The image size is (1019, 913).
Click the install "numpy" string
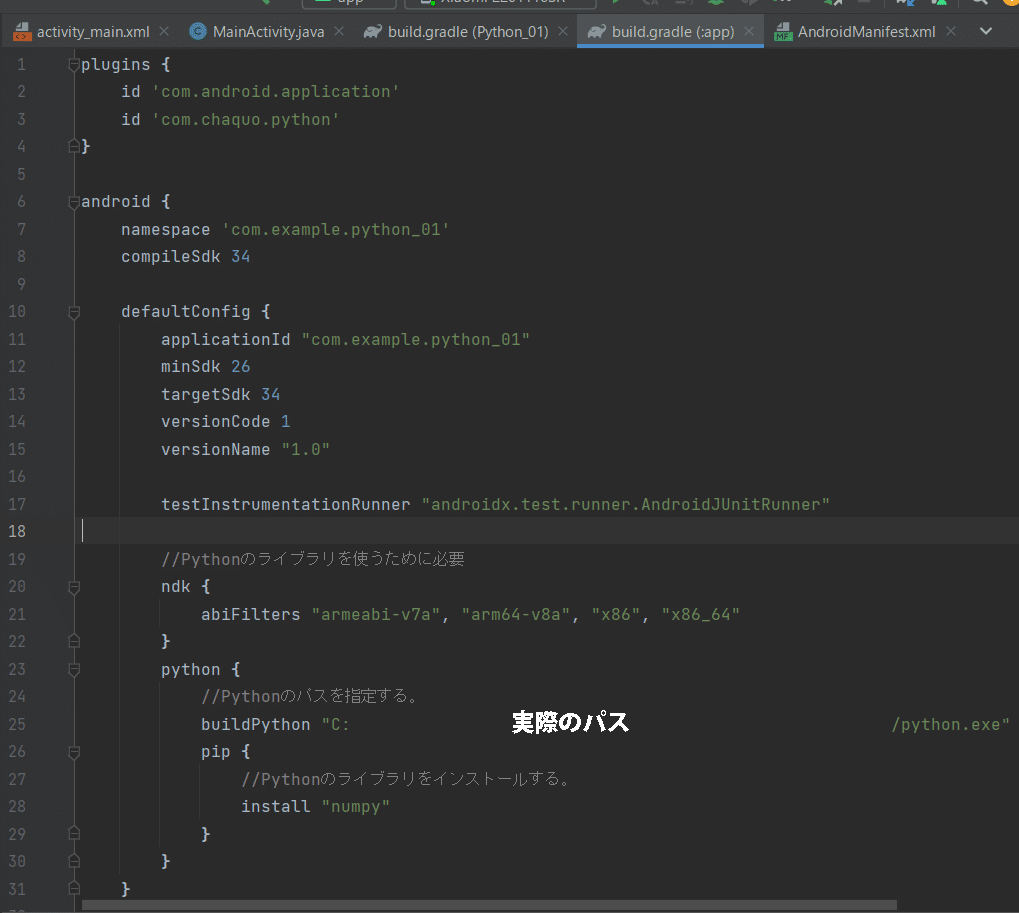(355, 806)
